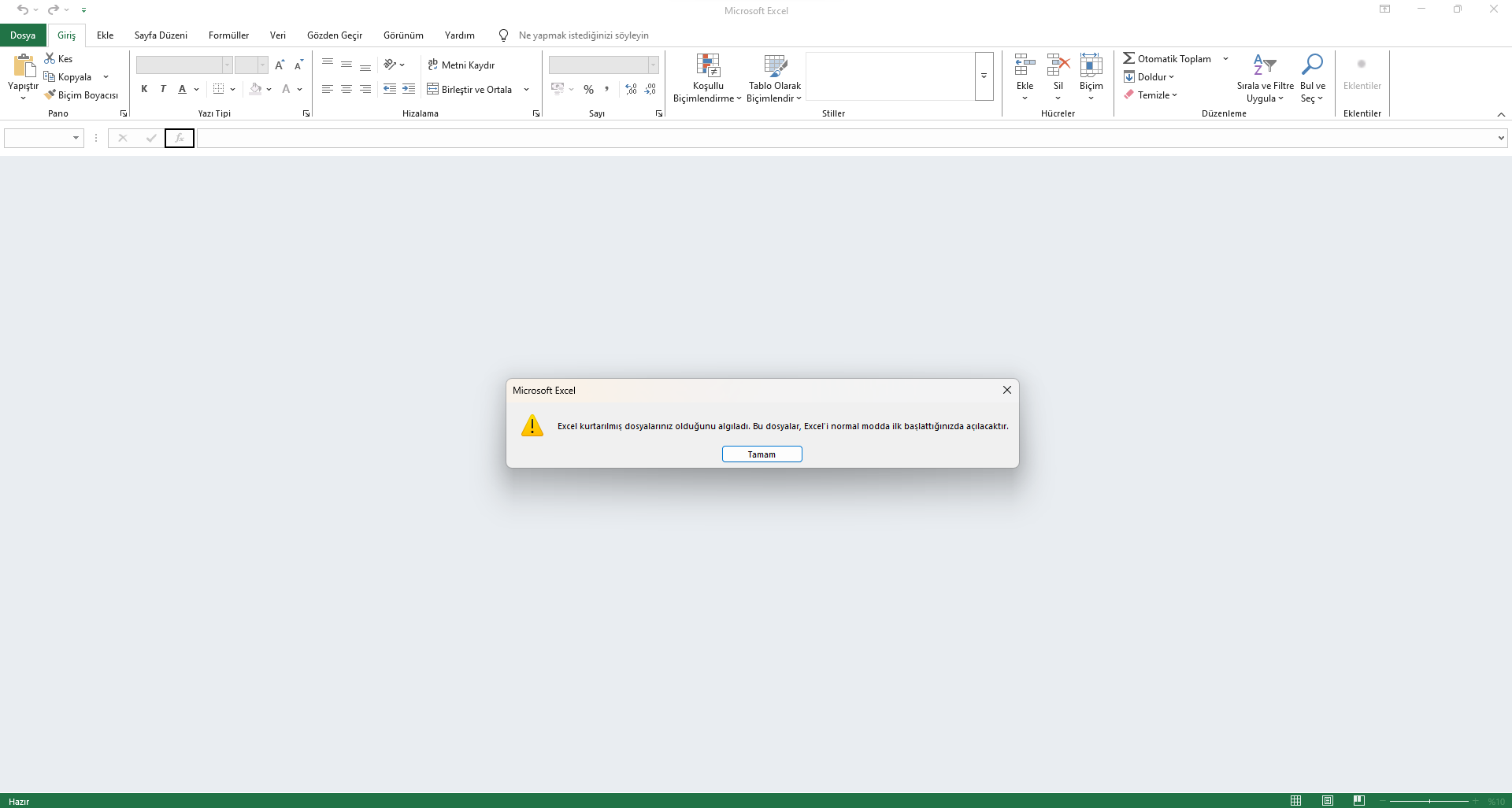Click the decrease font size icon
The width and height of the screenshot is (1512, 808).
click(298, 65)
